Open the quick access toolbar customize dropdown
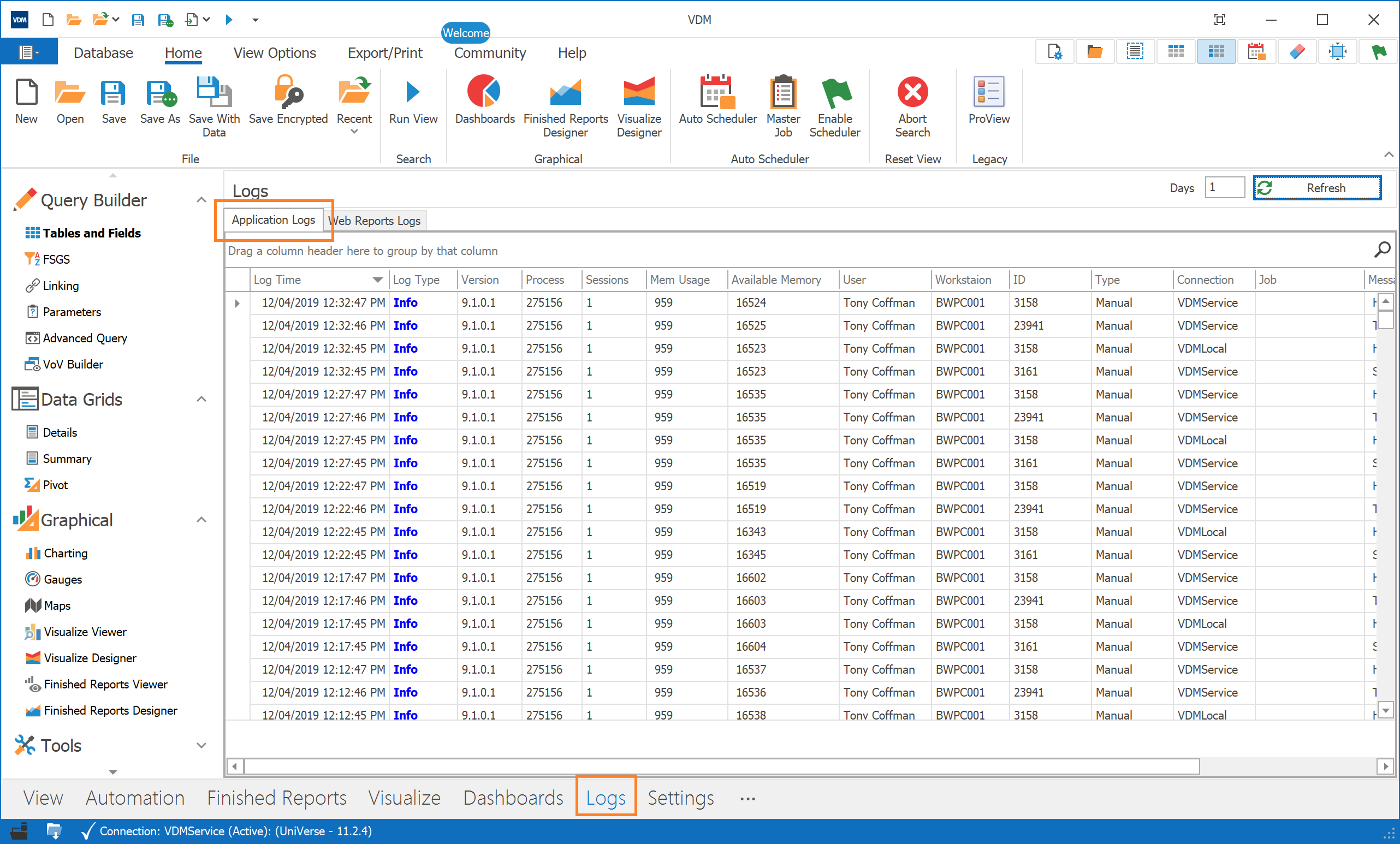Image resolution: width=1400 pixels, height=844 pixels. tap(255, 20)
